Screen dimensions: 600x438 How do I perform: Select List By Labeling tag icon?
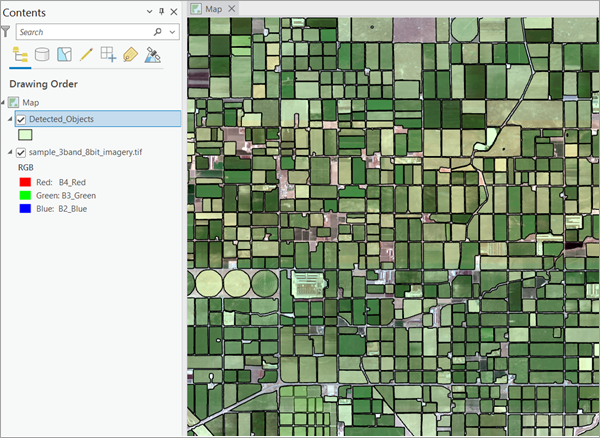point(130,55)
